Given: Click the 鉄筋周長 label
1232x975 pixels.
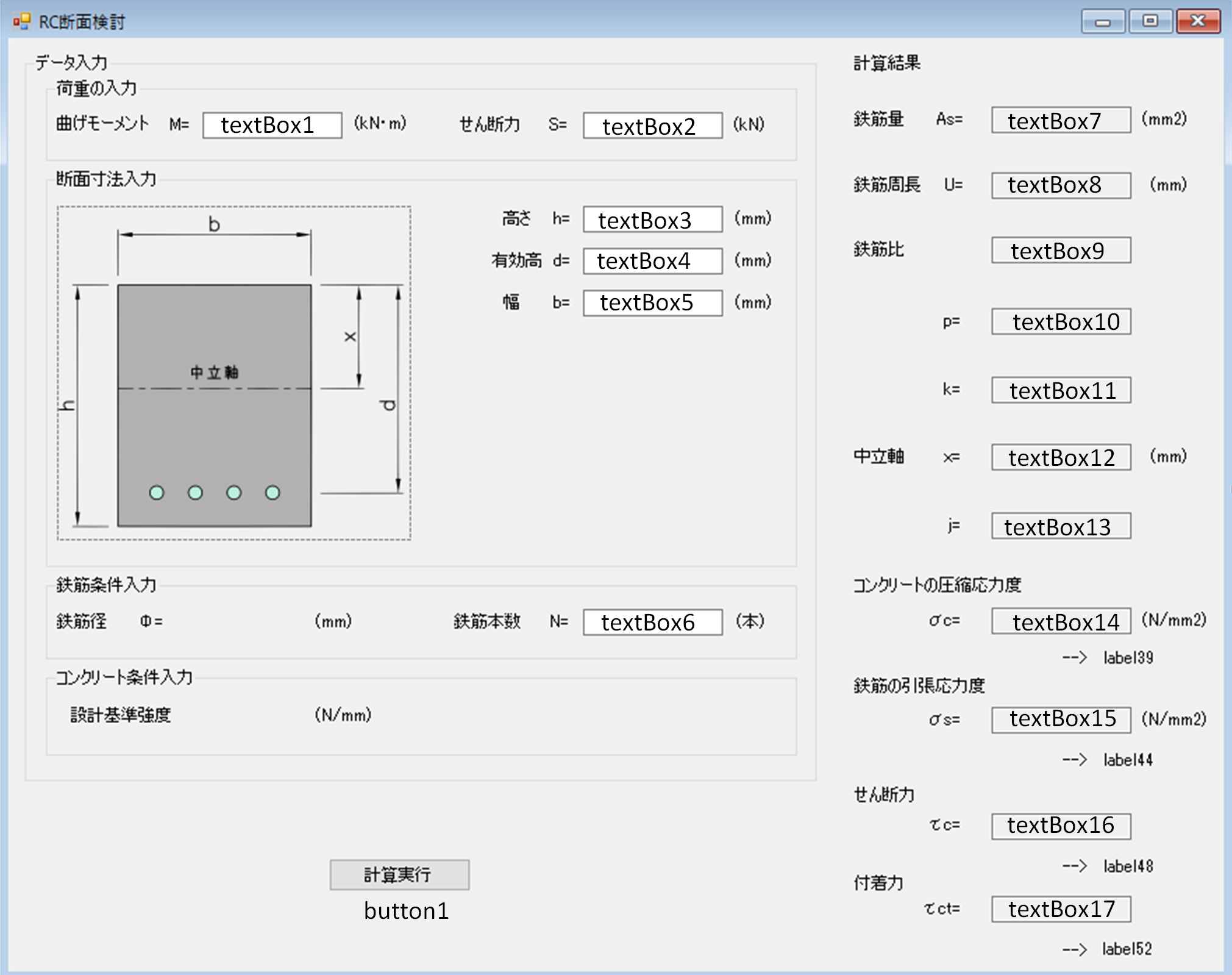Looking at the screenshot, I should pos(887,184).
